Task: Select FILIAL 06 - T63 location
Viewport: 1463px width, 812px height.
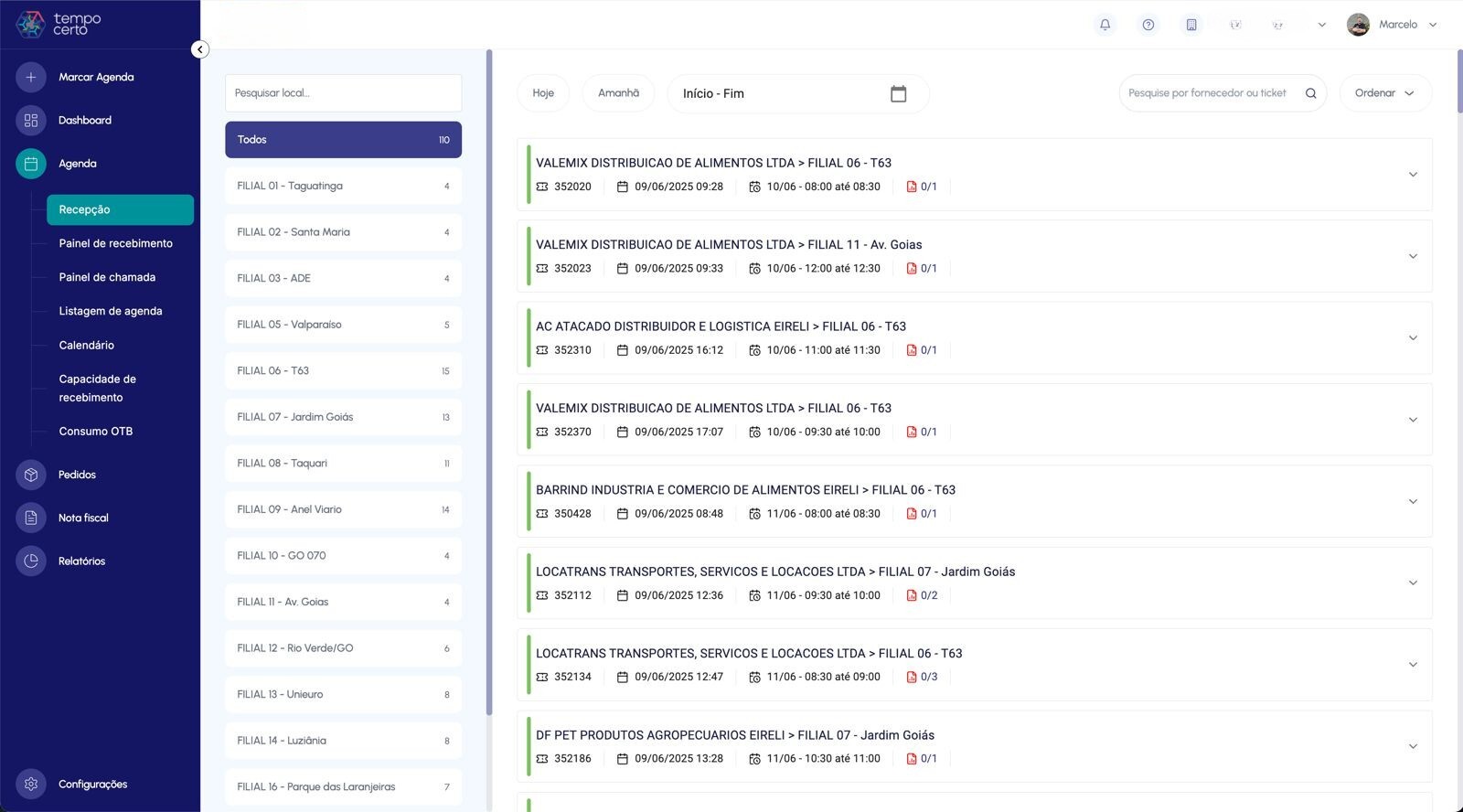Action: 343,370
